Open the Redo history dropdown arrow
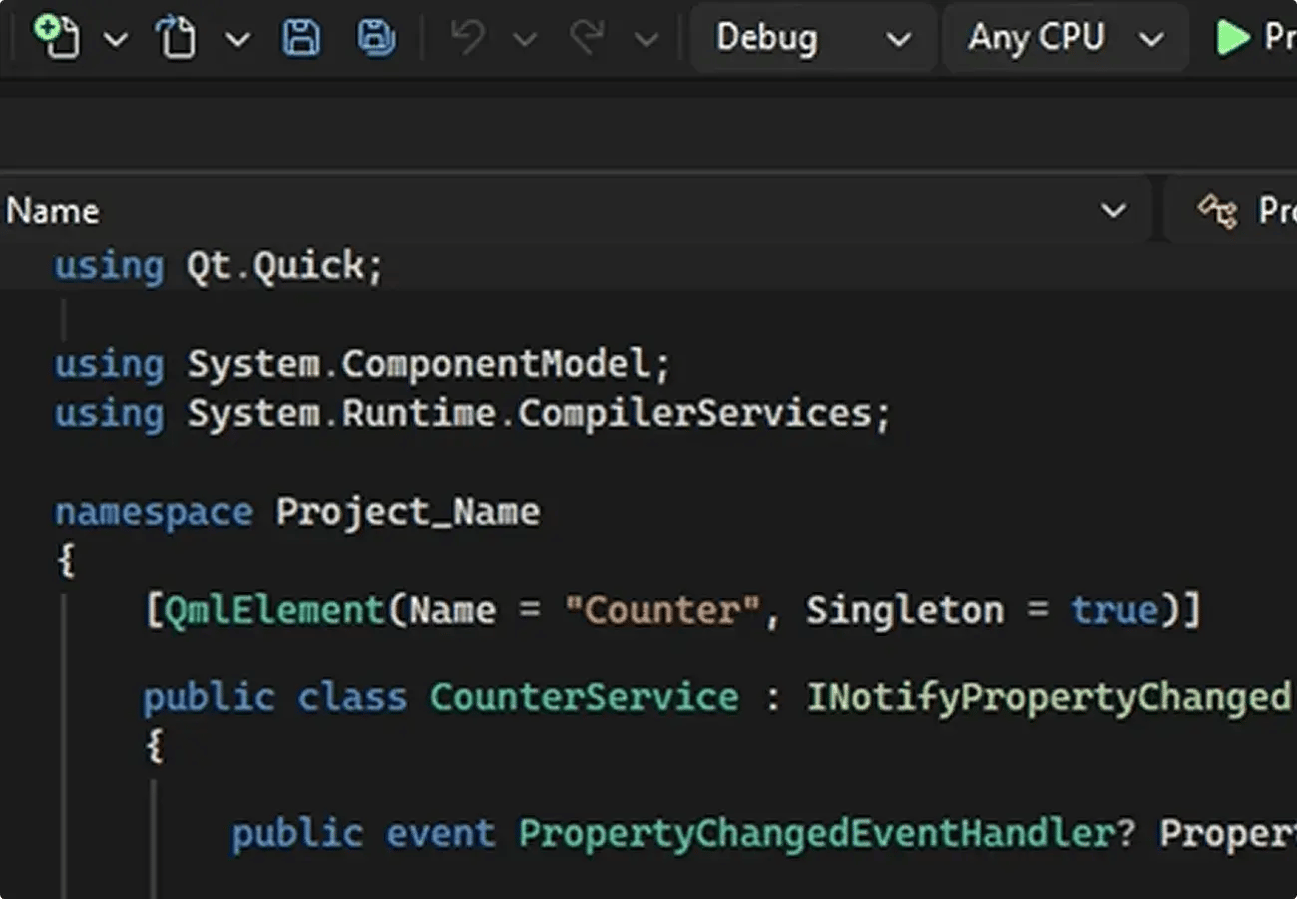1297x899 pixels. (x=647, y=40)
